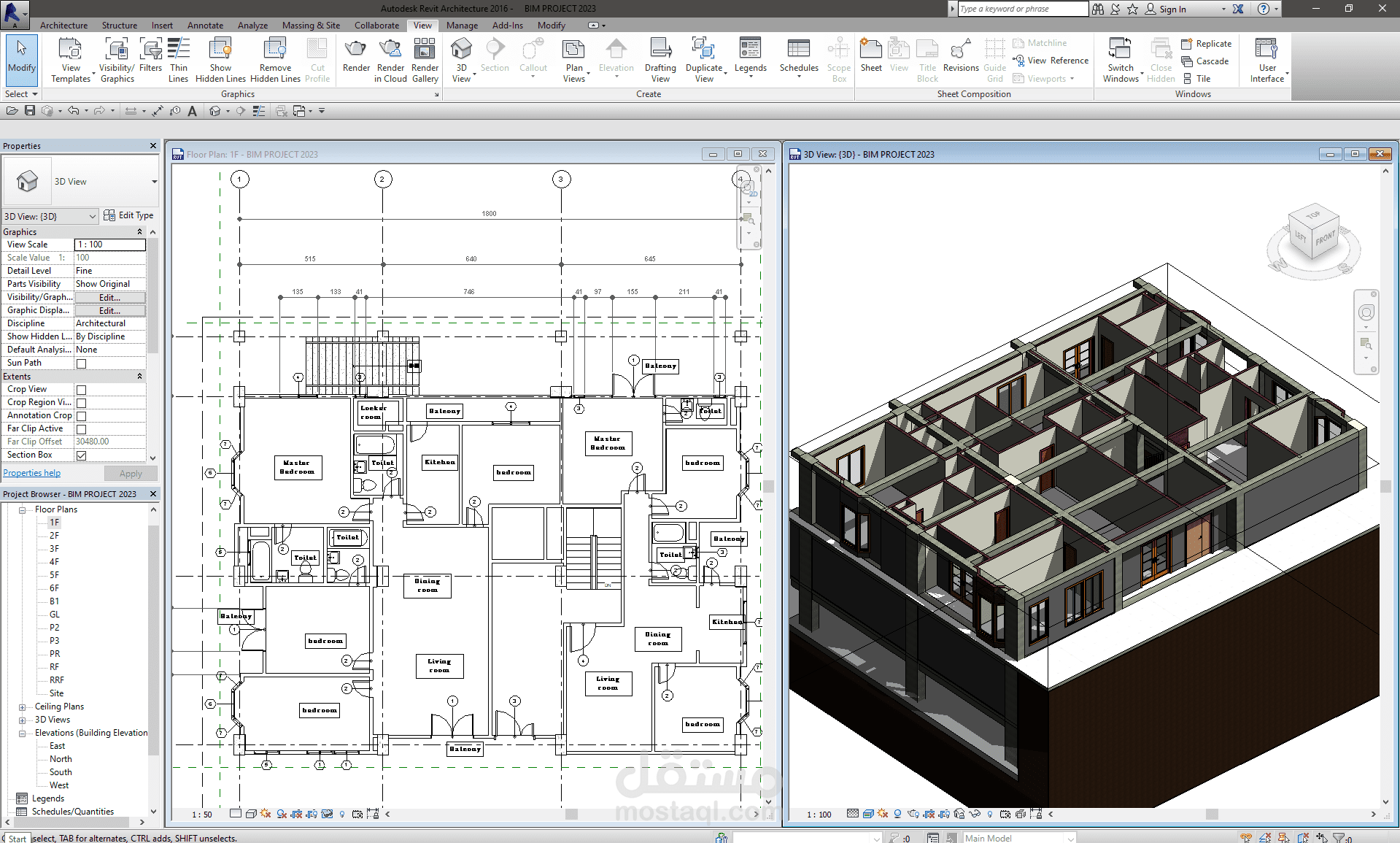Enable the Annotation Crop checkbox
Screen dimensions: 1400x843
pos(82,416)
